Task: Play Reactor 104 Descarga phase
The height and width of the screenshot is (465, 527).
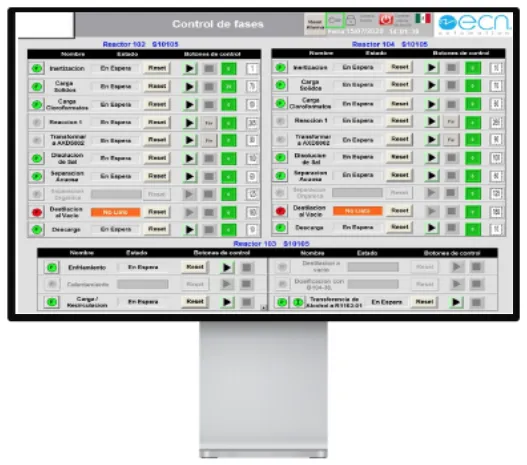Action: [x=432, y=228]
